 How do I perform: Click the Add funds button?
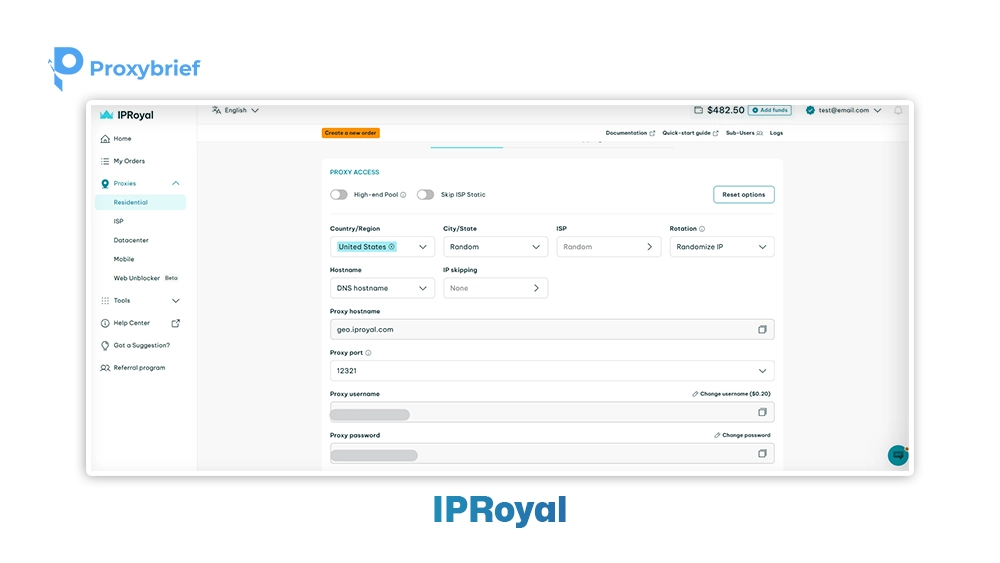[770, 110]
